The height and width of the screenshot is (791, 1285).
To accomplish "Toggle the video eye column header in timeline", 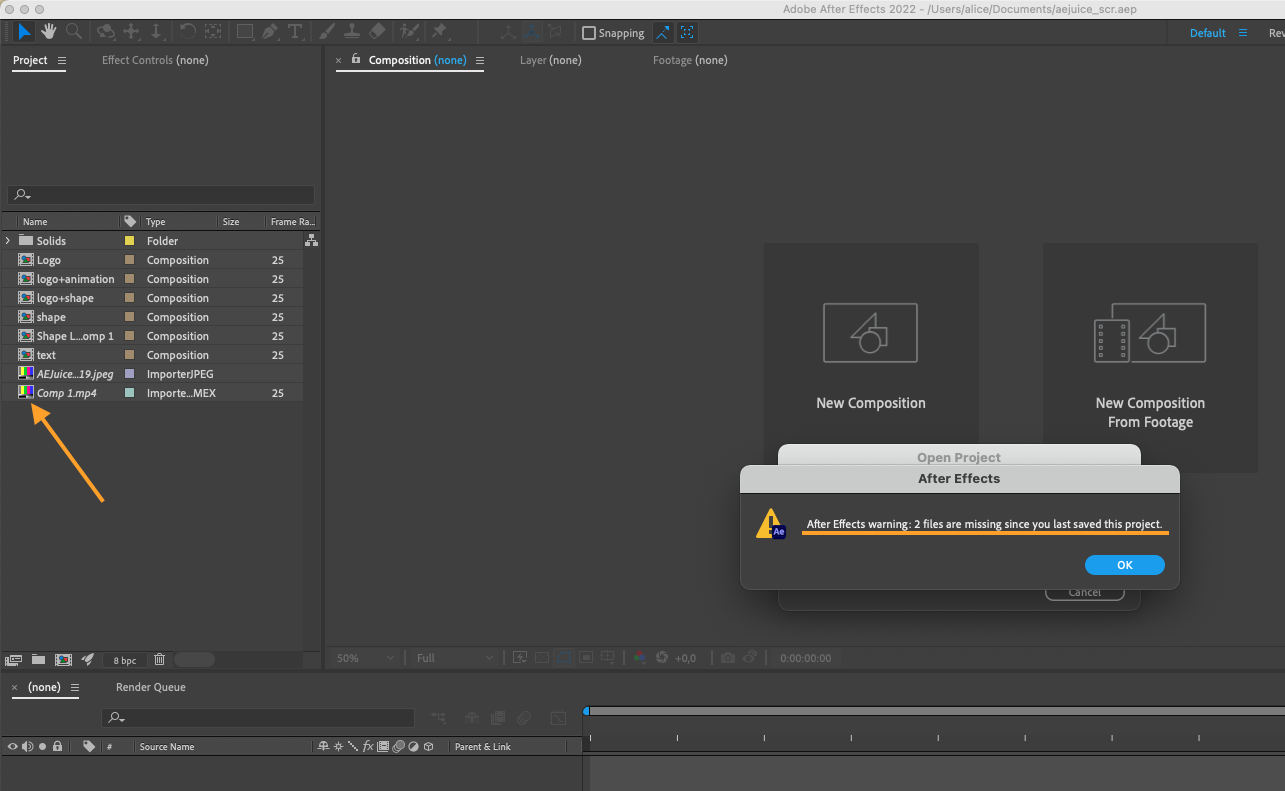I will coord(12,746).
